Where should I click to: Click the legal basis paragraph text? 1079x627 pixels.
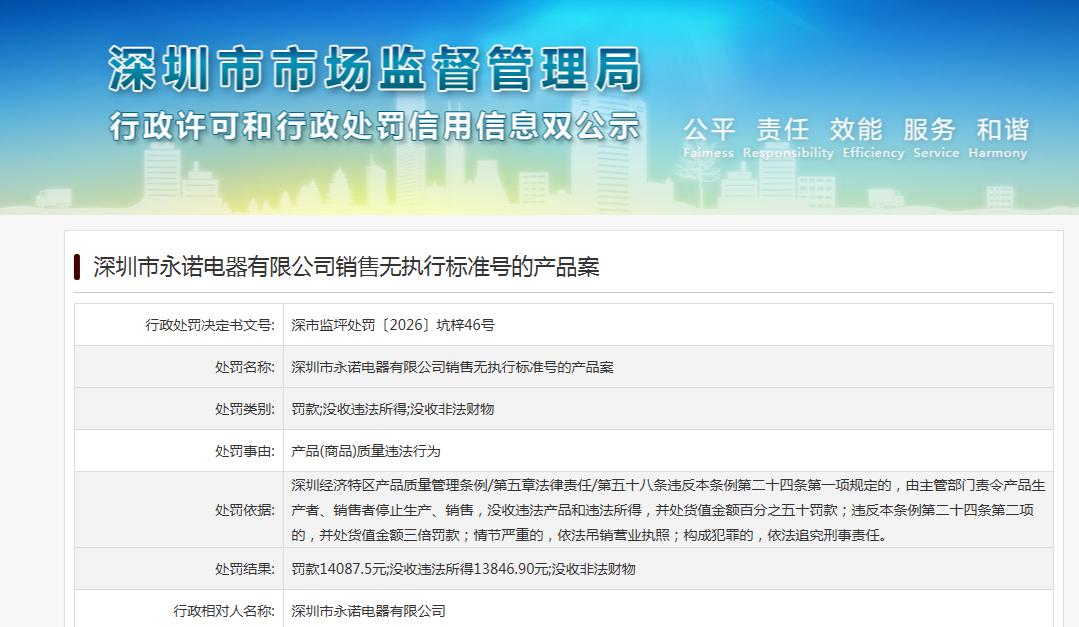tap(668, 510)
